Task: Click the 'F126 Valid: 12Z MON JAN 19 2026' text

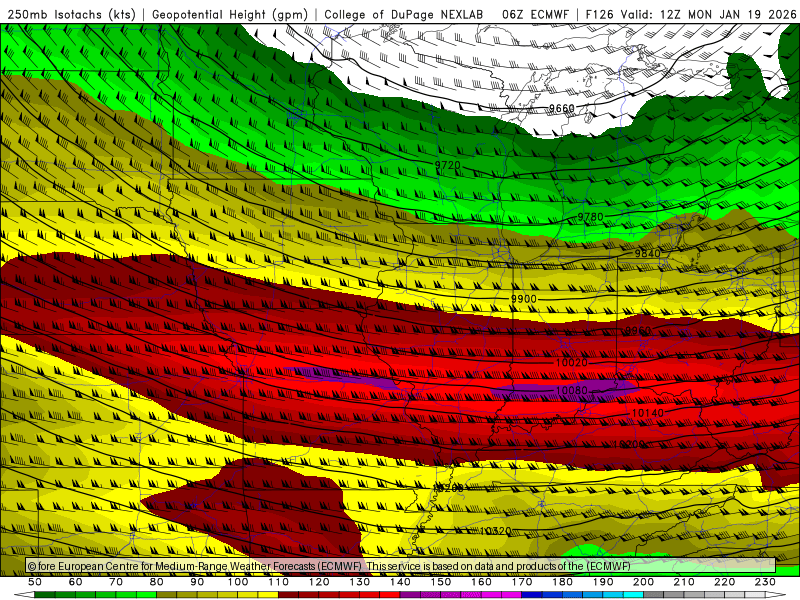Action: pyautogui.click(x=691, y=15)
